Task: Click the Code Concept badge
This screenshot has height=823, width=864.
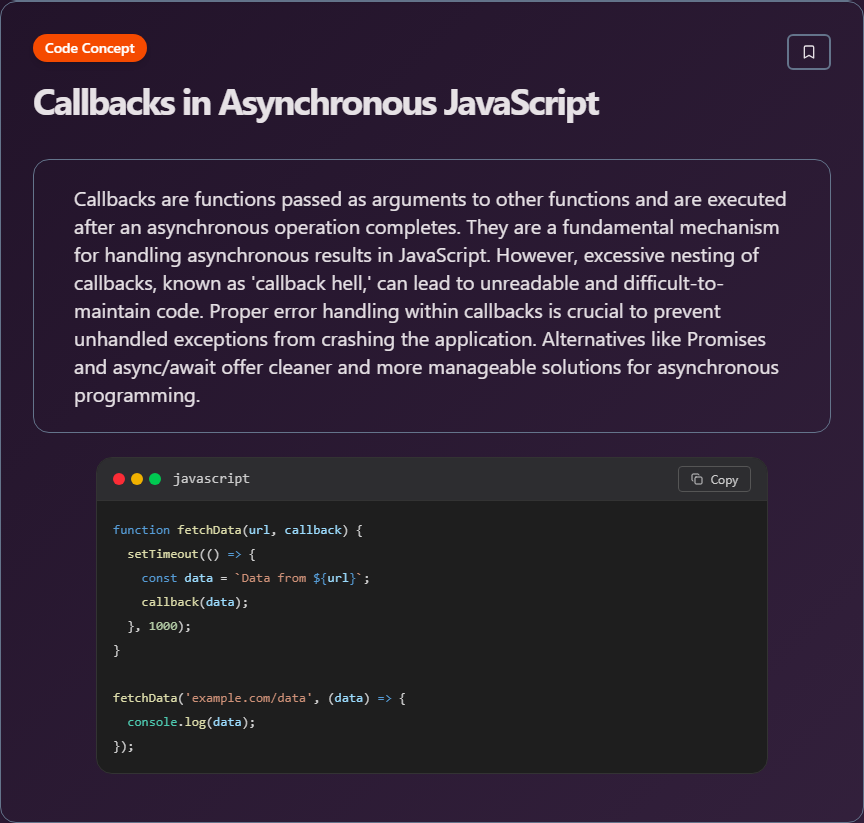Action: (90, 48)
